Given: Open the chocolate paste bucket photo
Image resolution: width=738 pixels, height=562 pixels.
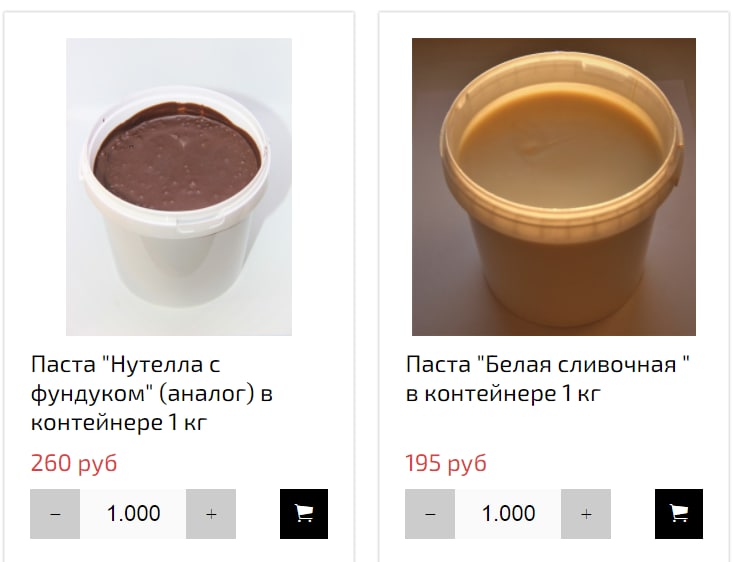Looking at the screenshot, I should point(179,187).
